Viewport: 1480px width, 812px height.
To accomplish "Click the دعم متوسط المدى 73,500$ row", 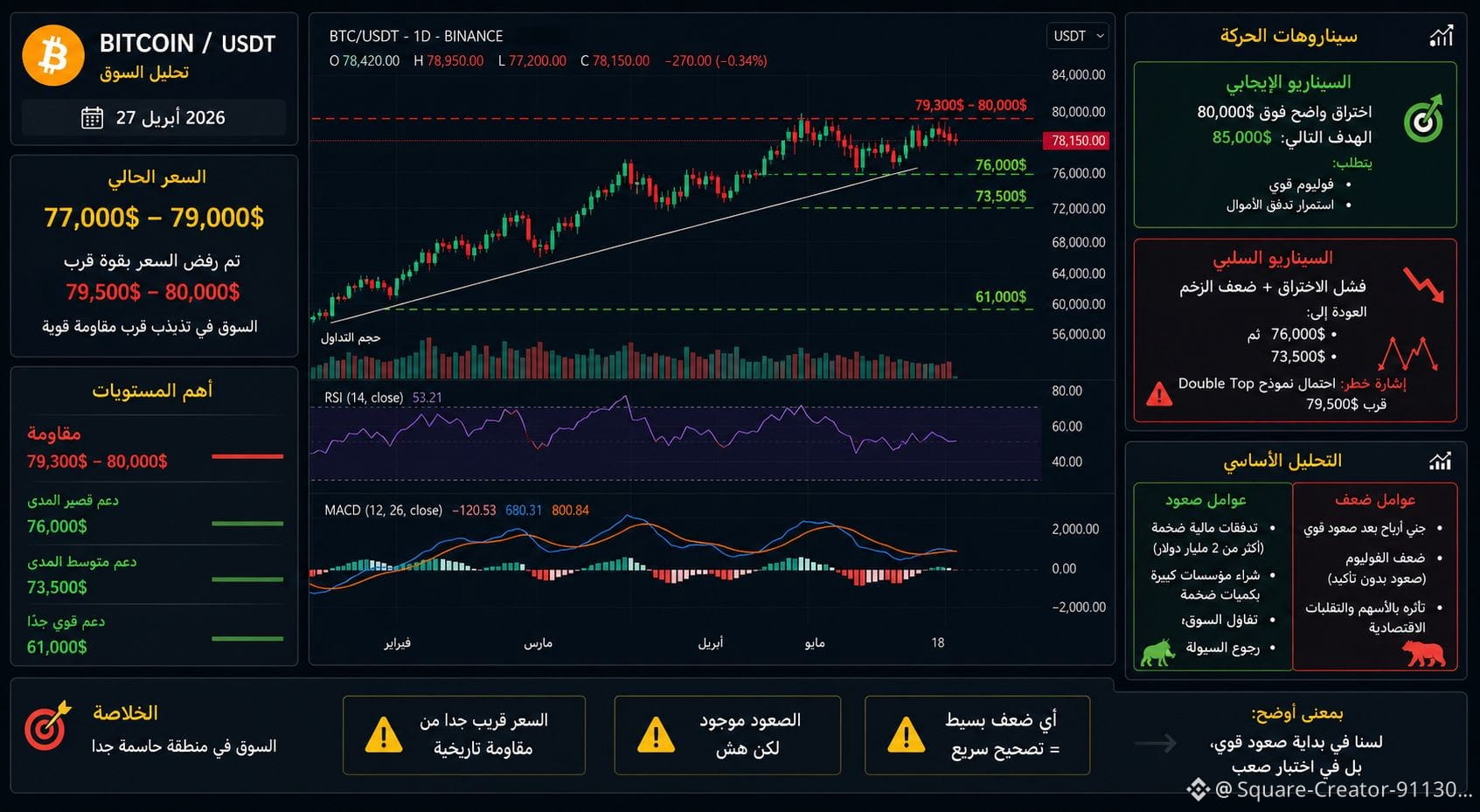I will point(154,574).
